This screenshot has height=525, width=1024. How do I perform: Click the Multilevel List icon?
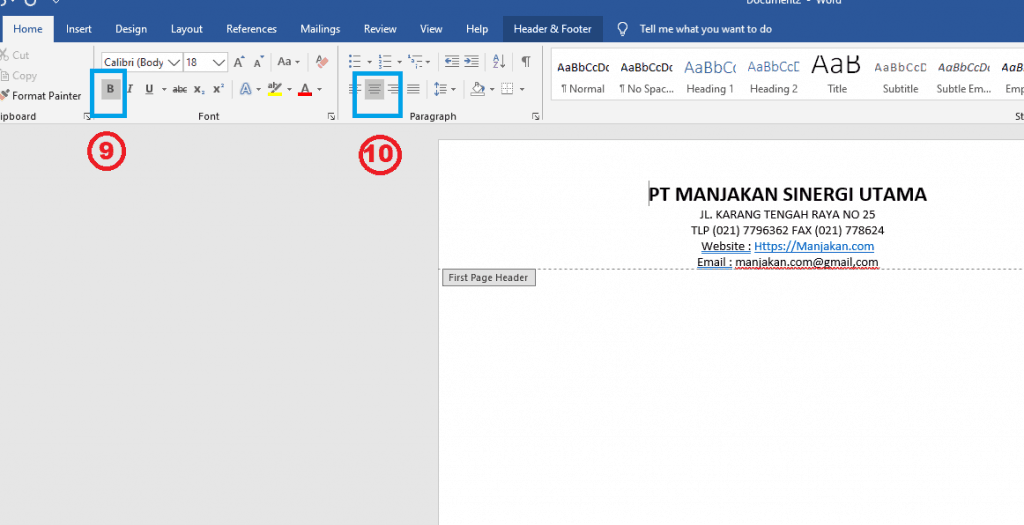click(x=415, y=62)
